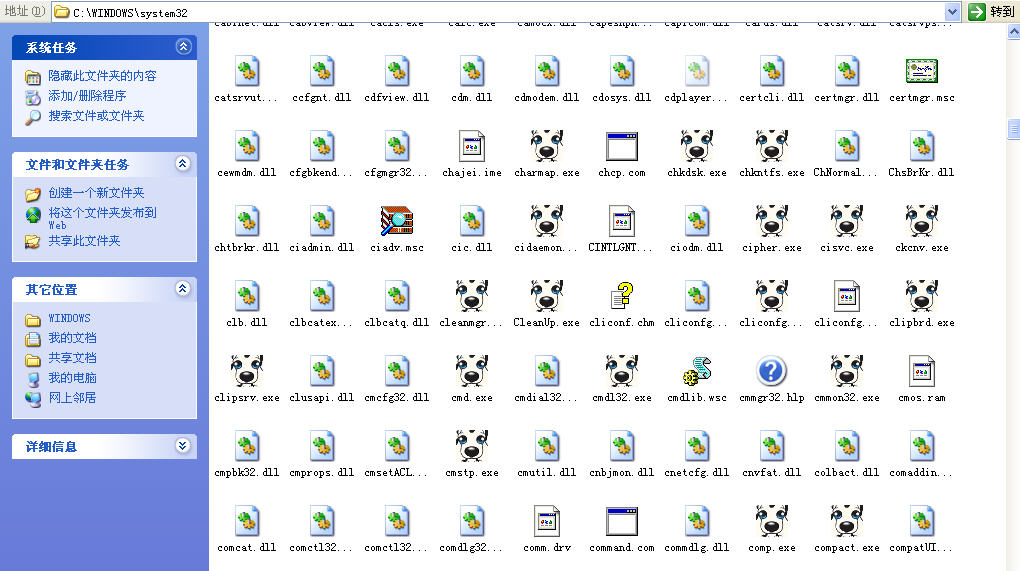Select the certmgr.msc certificate icon
The height and width of the screenshot is (571, 1020).
tap(922, 71)
